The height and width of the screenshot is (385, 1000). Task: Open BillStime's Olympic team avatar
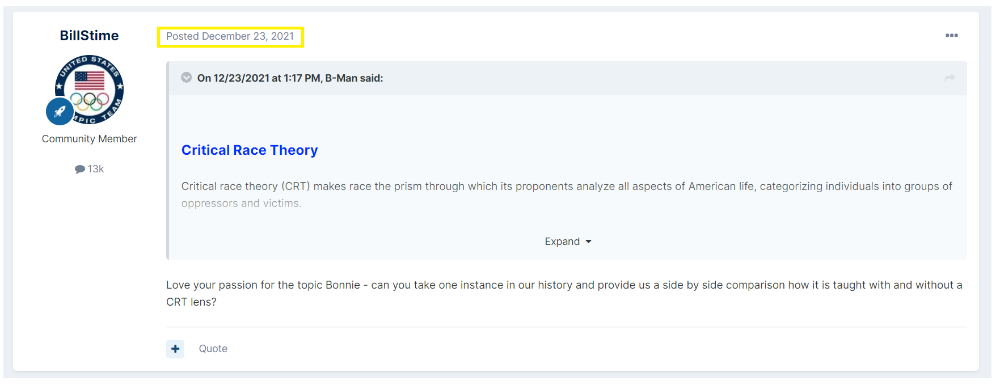click(89, 89)
